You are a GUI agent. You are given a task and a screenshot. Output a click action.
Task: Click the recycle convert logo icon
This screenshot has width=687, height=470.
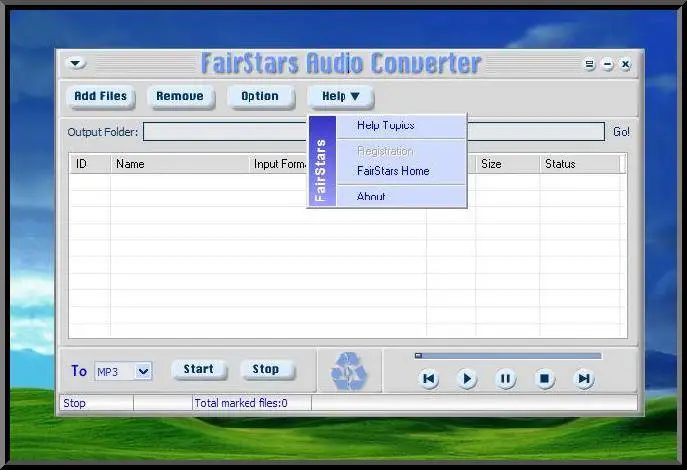(x=349, y=371)
